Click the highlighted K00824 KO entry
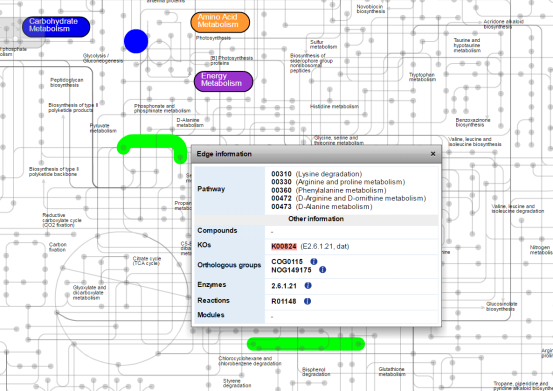 [284, 246]
